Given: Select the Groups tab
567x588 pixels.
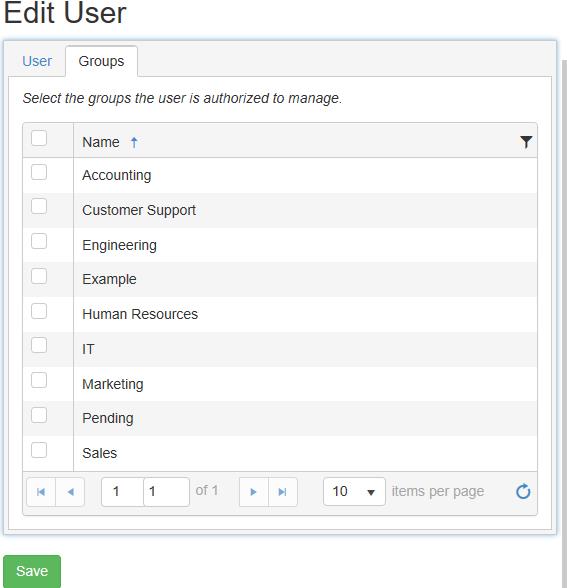Looking at the screenshot, I should [101, 61].
